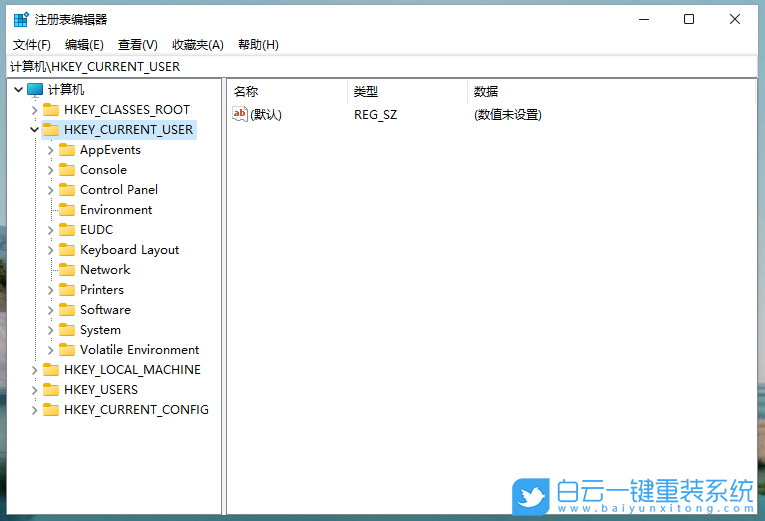Click the Control Panel folder icon
765x521 pixels.
pyautogui.click(x=67, y=190)
